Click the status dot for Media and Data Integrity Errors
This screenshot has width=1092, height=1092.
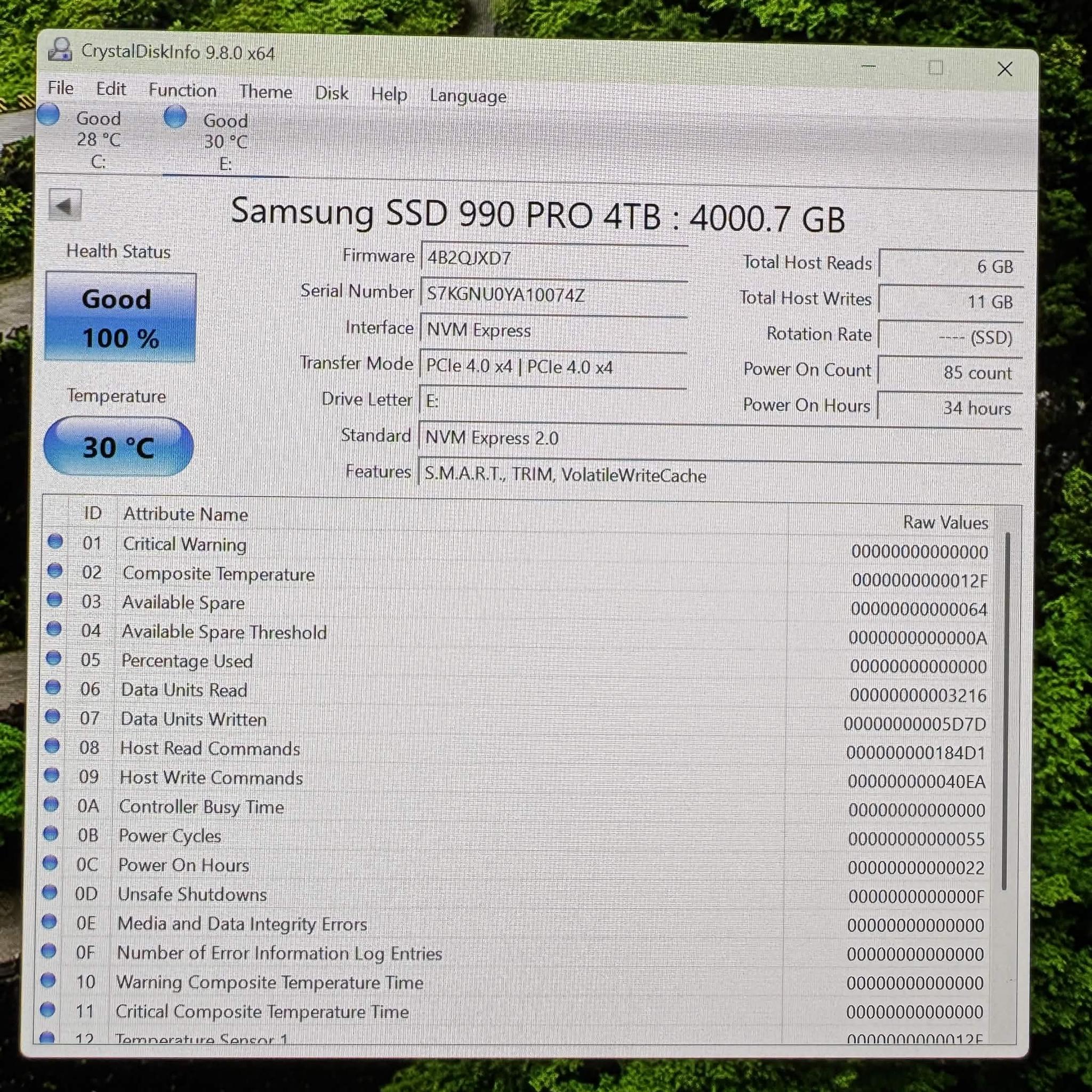[49, 921]
